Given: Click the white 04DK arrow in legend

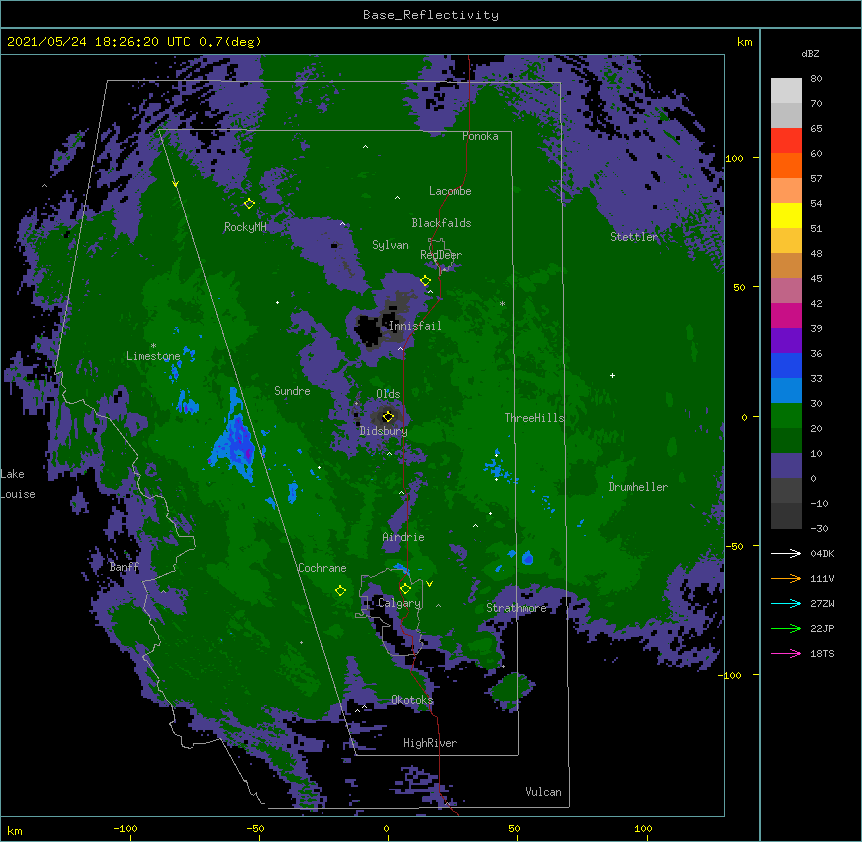Looking at the screenshot, I should point(786,553).
